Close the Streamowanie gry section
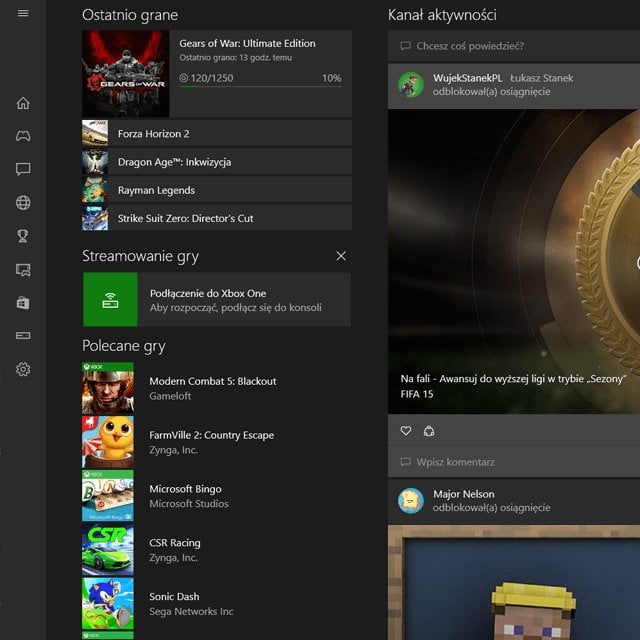This screenshot has height=640, width=640. pos(341,256)
